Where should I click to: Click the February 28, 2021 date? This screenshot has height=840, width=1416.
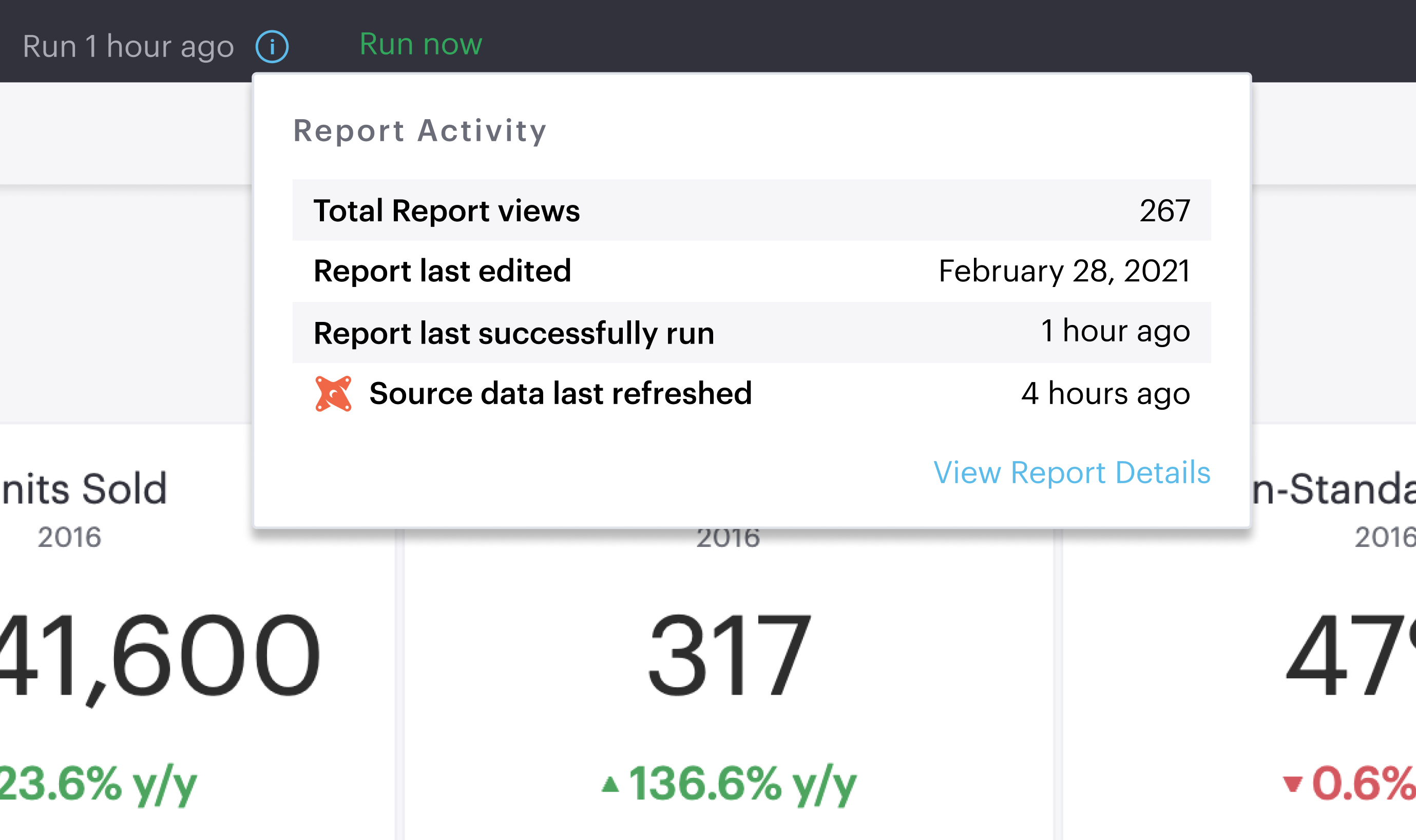pyautogui.click(x=1064, y=271)
